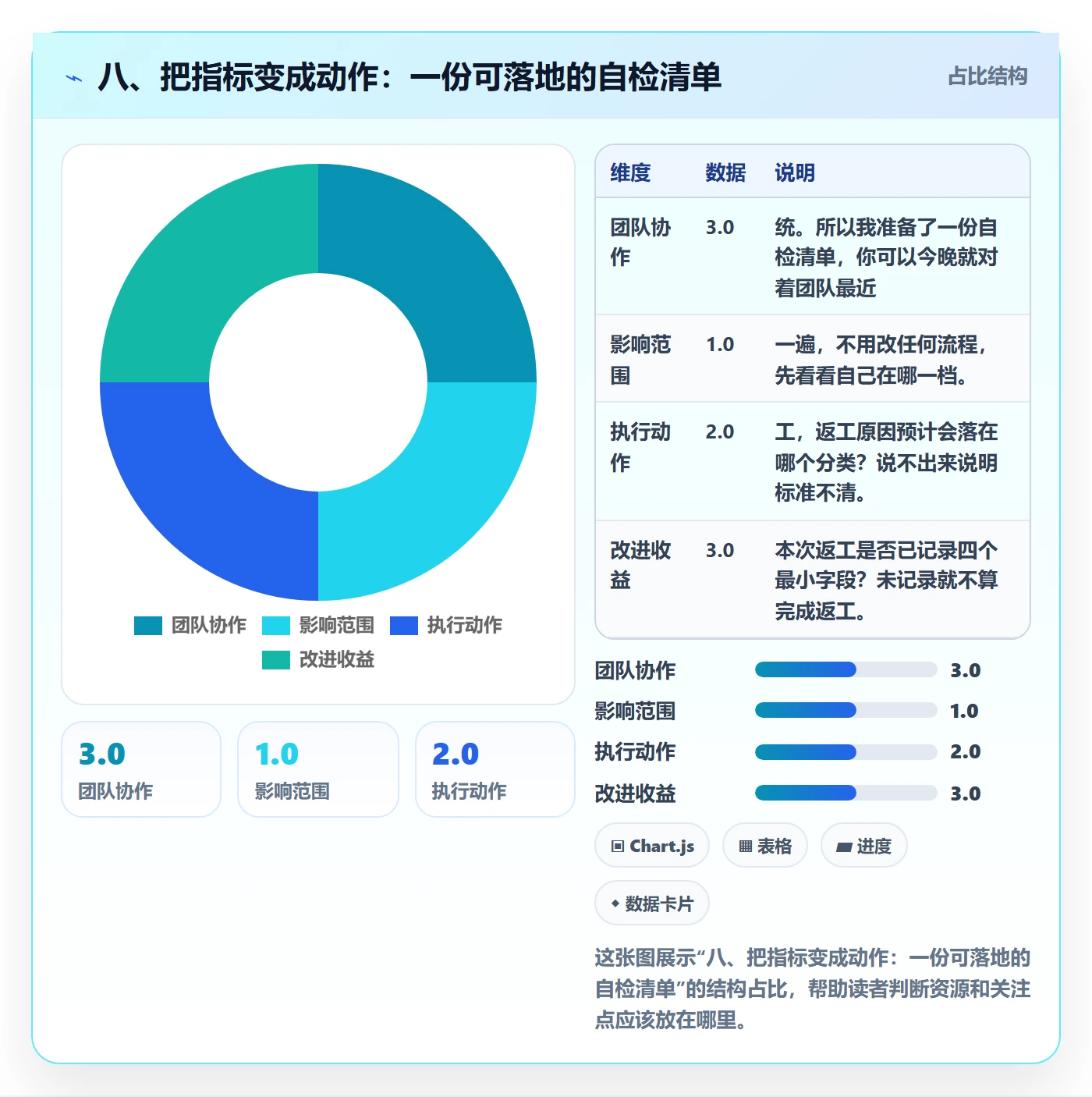
Task: Click the lightning bolt icon beside the title
Action: 74,78
